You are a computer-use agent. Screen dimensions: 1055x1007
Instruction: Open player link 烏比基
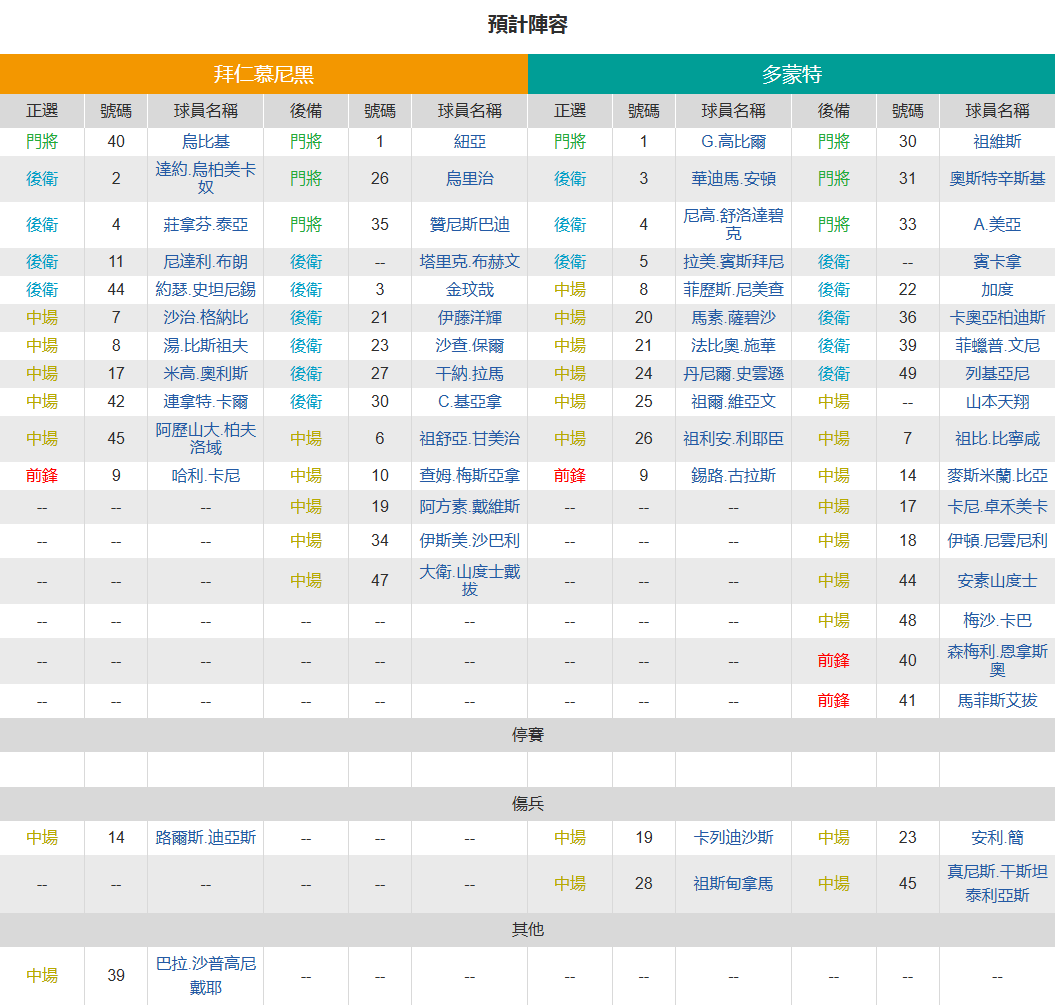click(206, 141)
